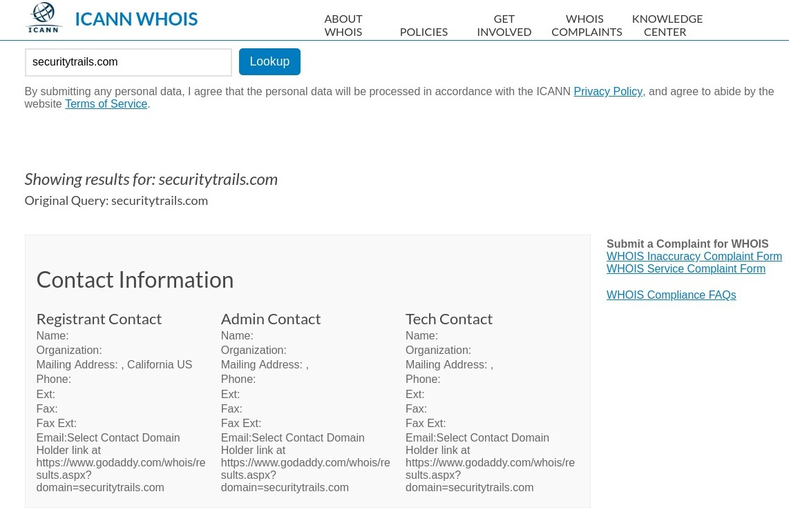Select the Admin Contact heading
Screen dimensions: 789x514
[271, 319]
